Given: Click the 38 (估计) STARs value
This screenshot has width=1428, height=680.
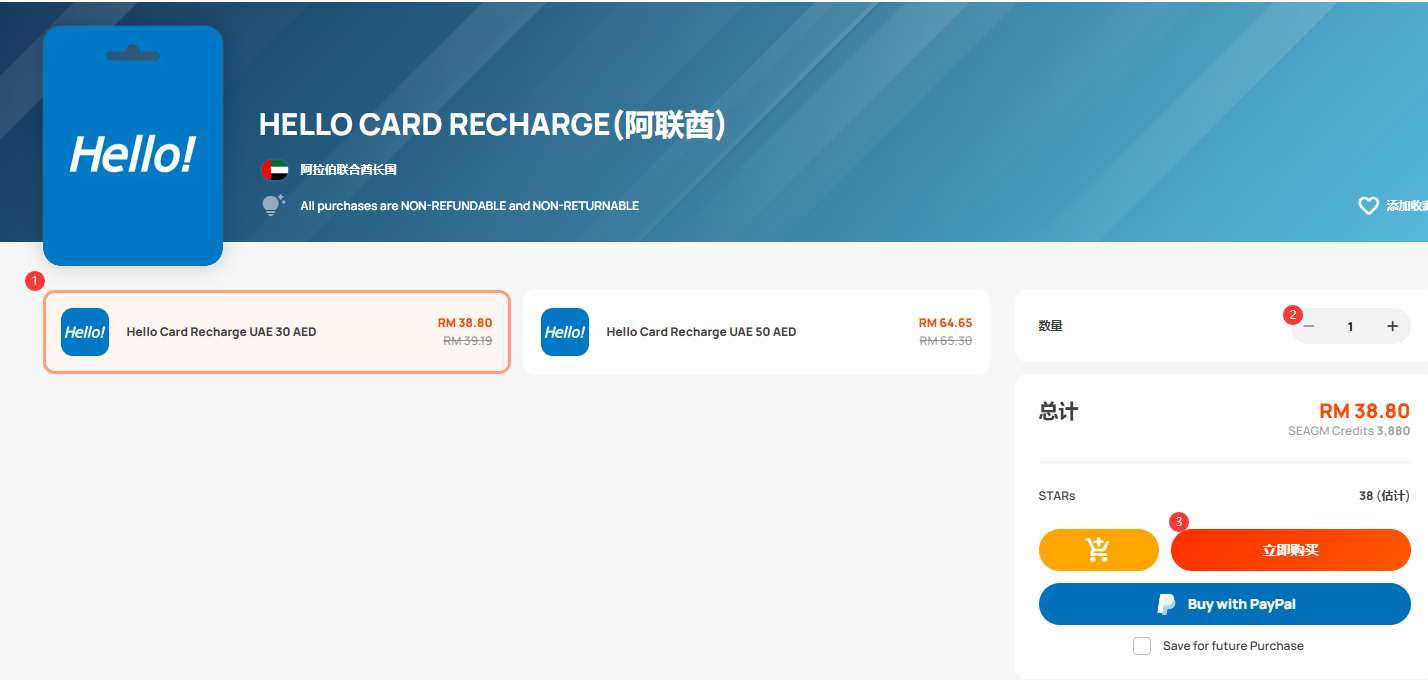Looking at the screenshot, I should coord(1385,496).
